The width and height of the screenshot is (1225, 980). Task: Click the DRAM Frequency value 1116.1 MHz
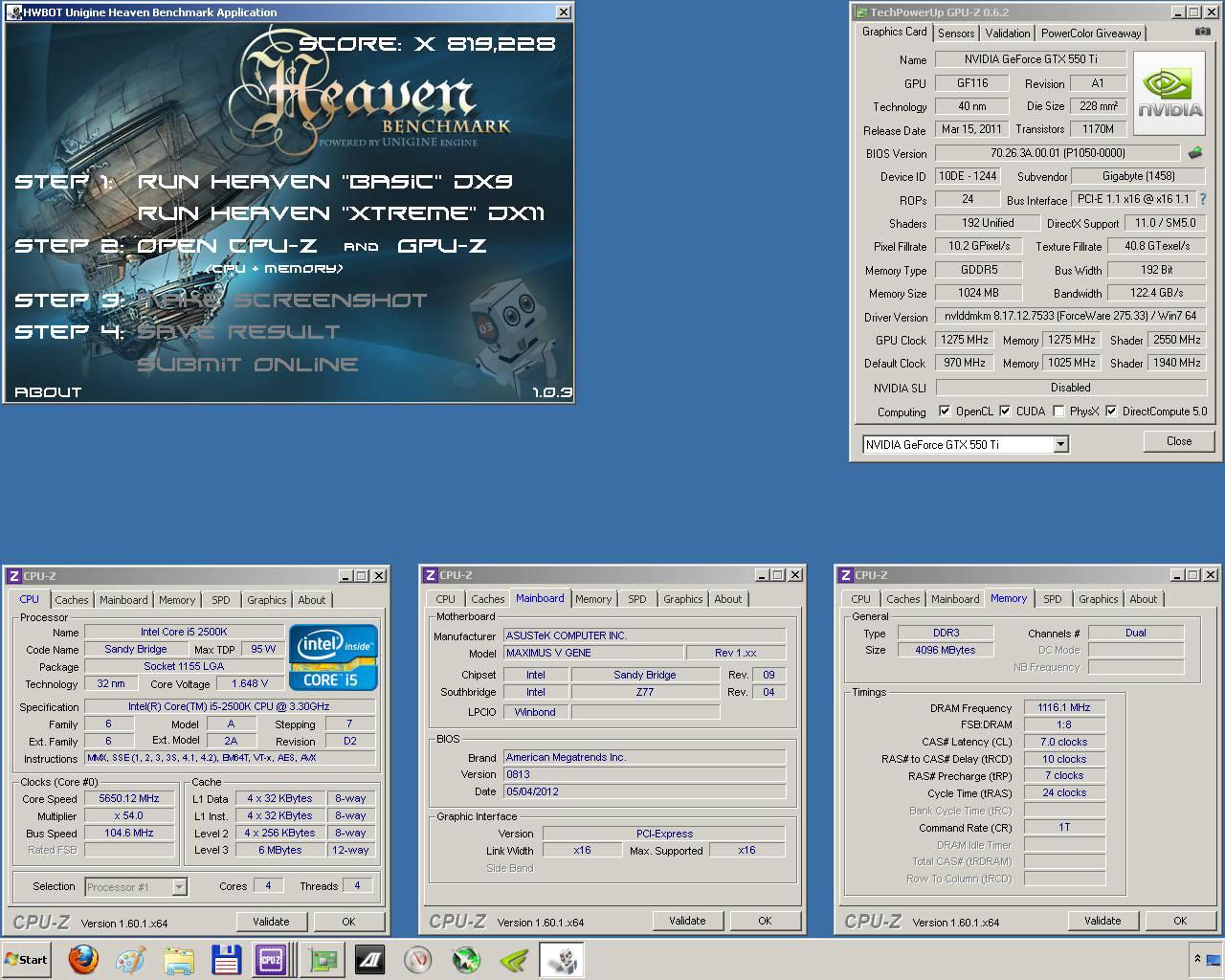(1064, 707)
